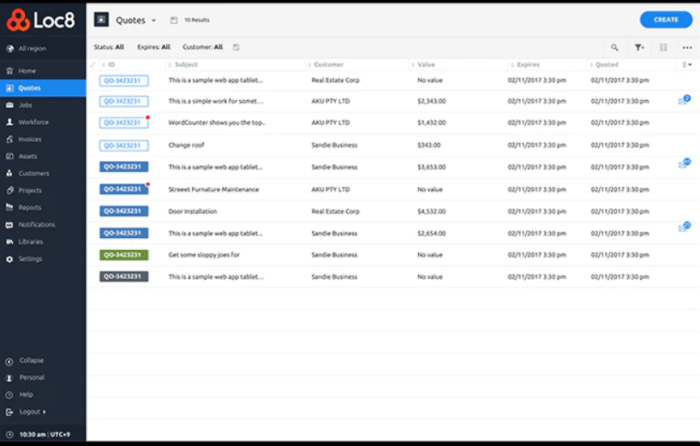Open the Status: All filter
Screen dimensions: 700x446
click(x=109, y=47)
